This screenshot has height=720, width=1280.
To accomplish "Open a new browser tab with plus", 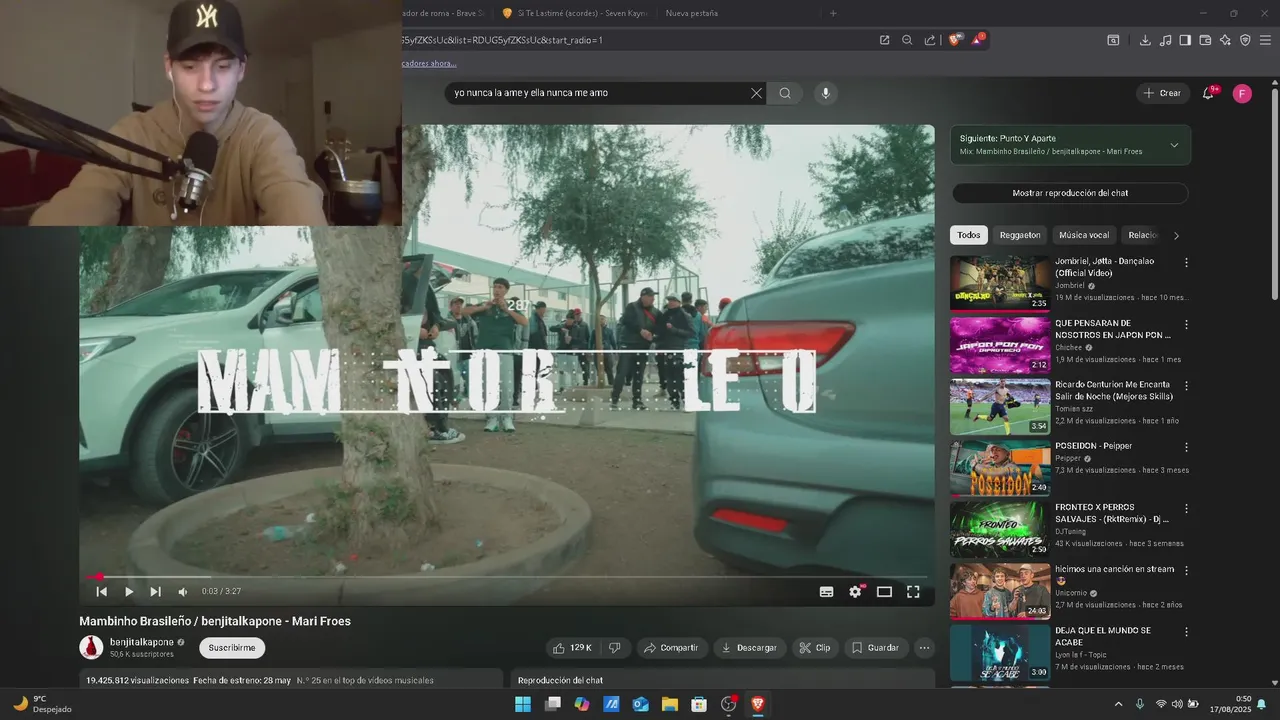I will point(833,13).
